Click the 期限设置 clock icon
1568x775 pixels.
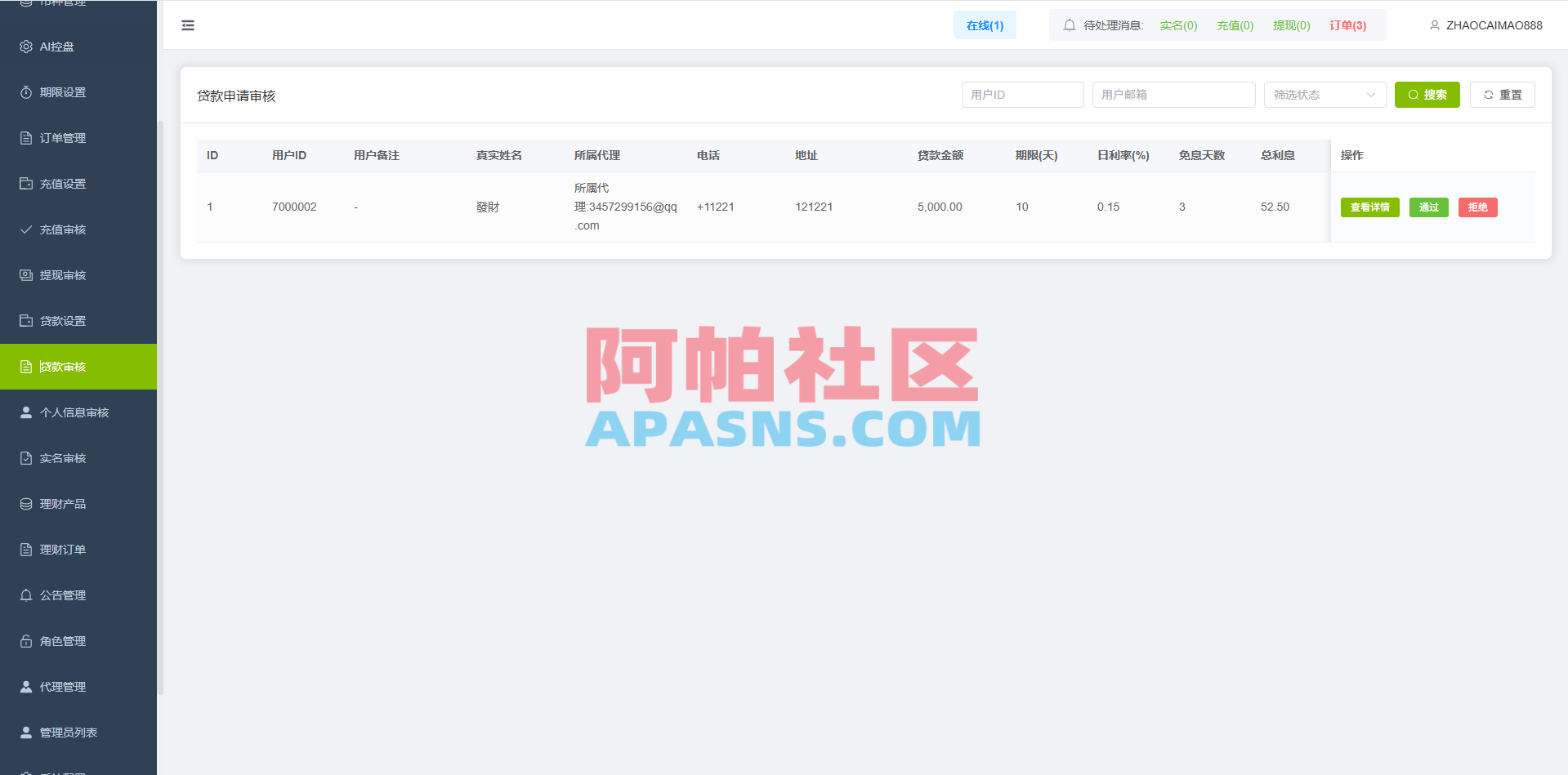26,92
